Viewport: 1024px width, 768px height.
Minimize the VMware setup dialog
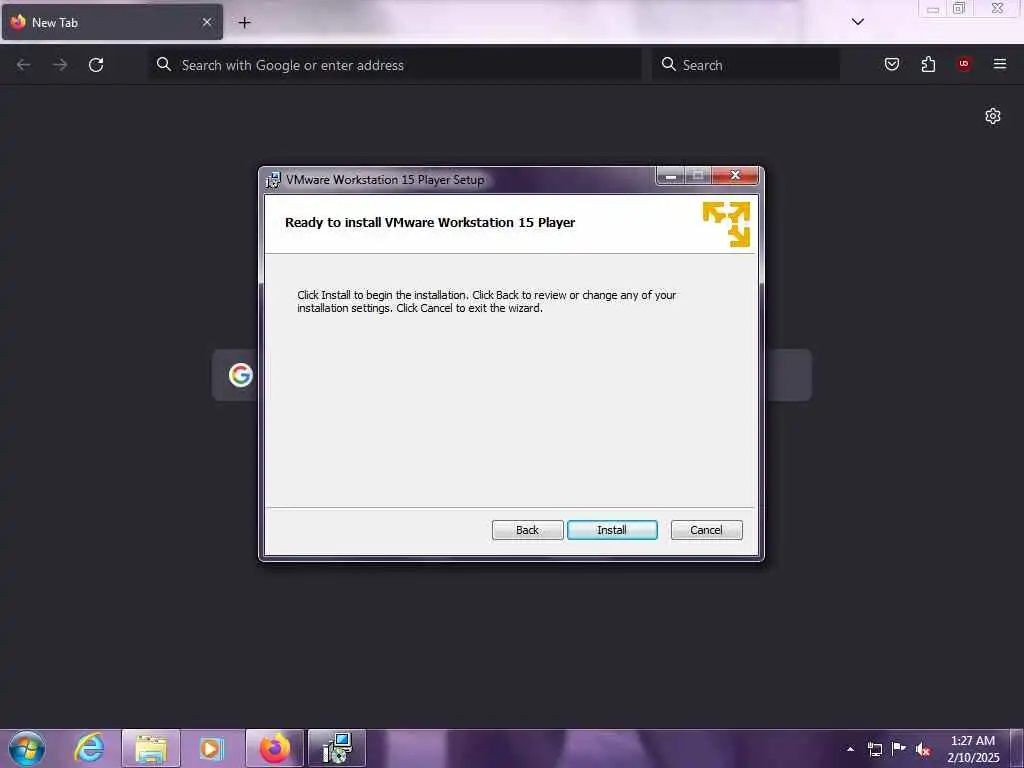[x=671, y=175]
